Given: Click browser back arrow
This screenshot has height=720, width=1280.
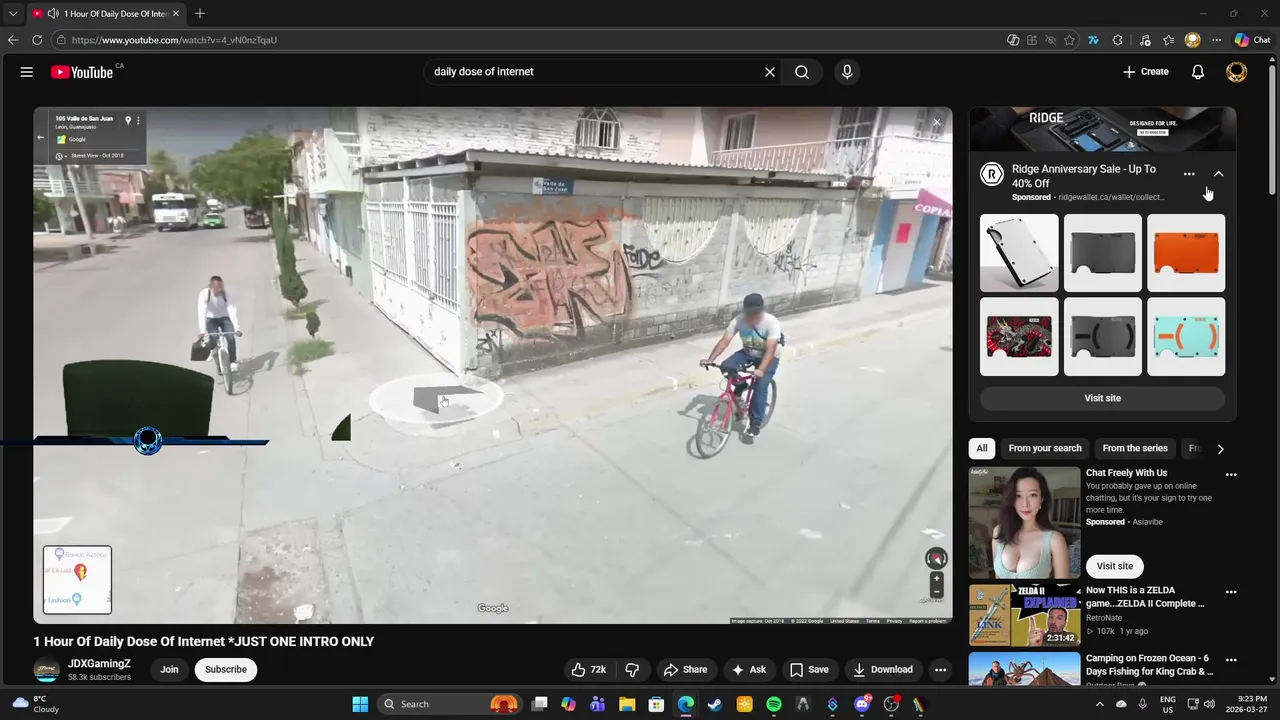Looking at the screenshot, I should (13, 40).
